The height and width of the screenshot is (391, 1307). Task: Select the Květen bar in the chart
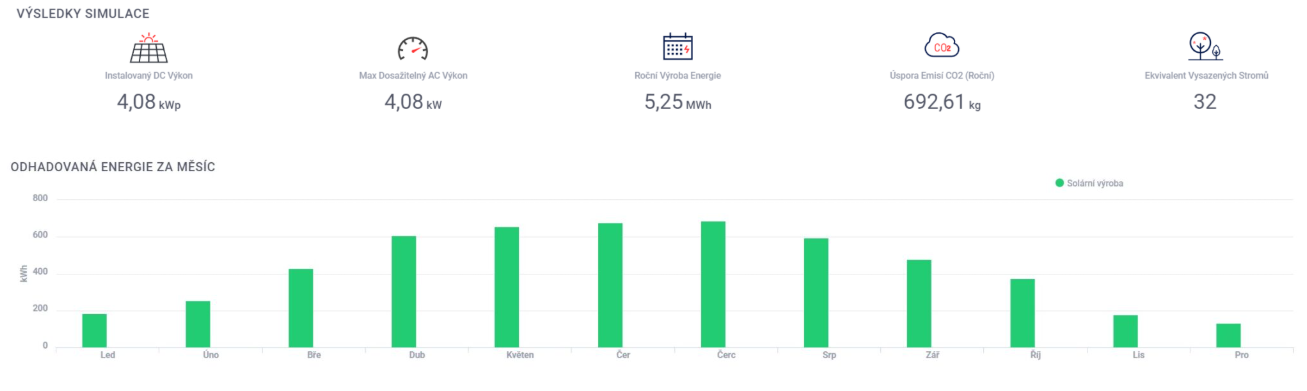pyautogui.click(x=507, y=287)
